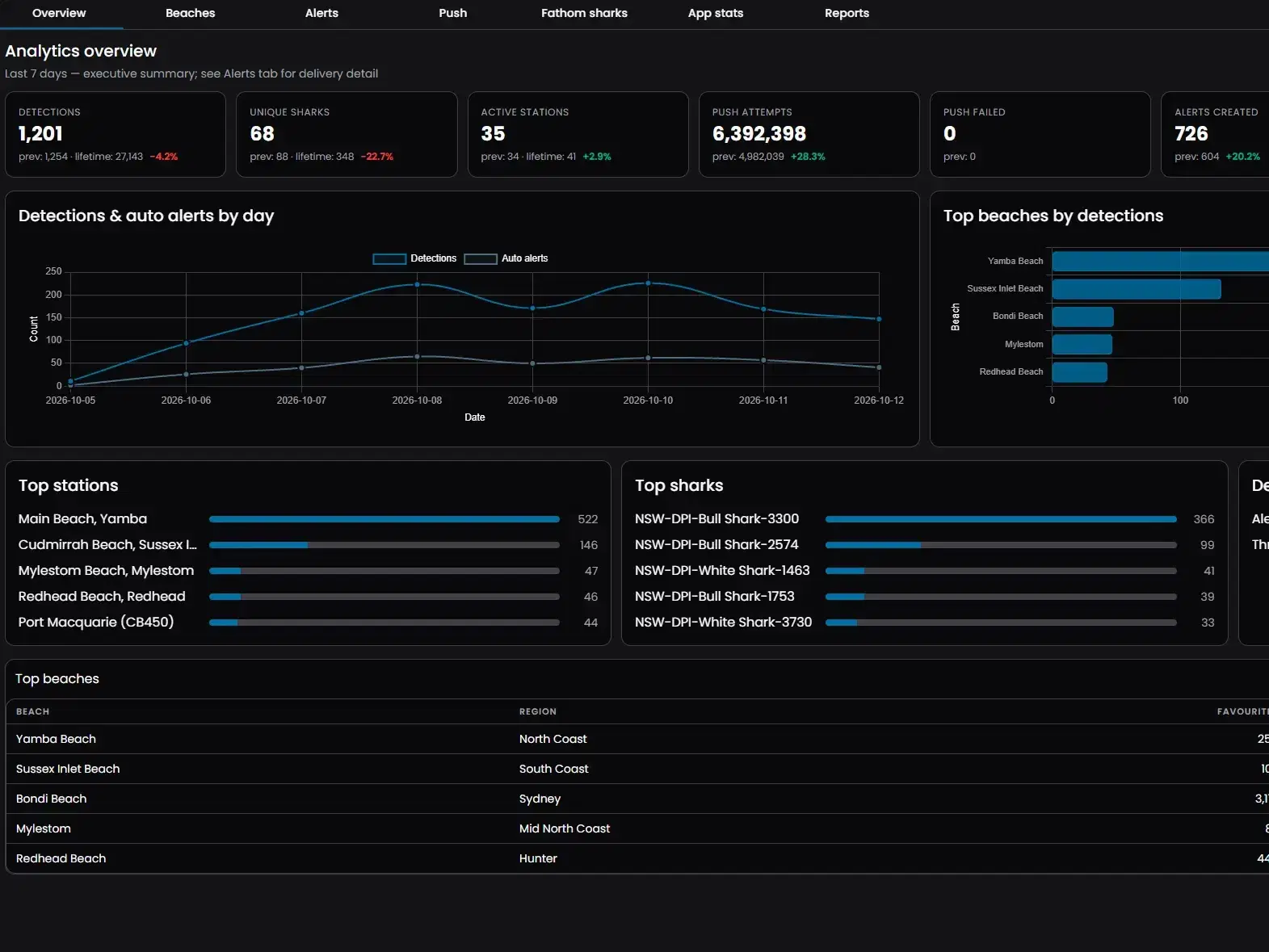Click the NSW-DPI-Bull Shark-3300 progress bar

pyautogui.click(x=1001, y=519)
